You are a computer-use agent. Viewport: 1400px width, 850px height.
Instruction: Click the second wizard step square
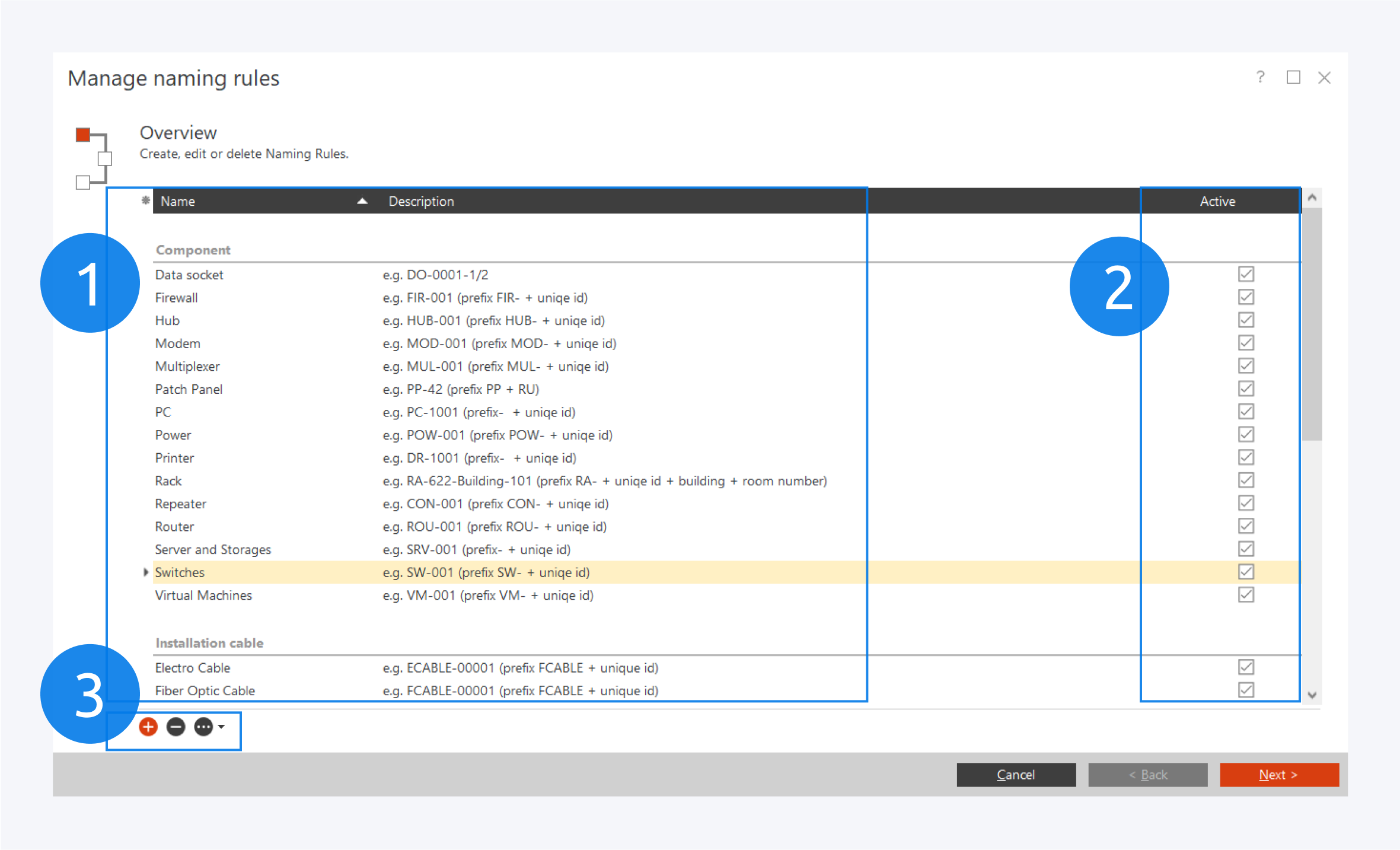click(x=105, y=158)
